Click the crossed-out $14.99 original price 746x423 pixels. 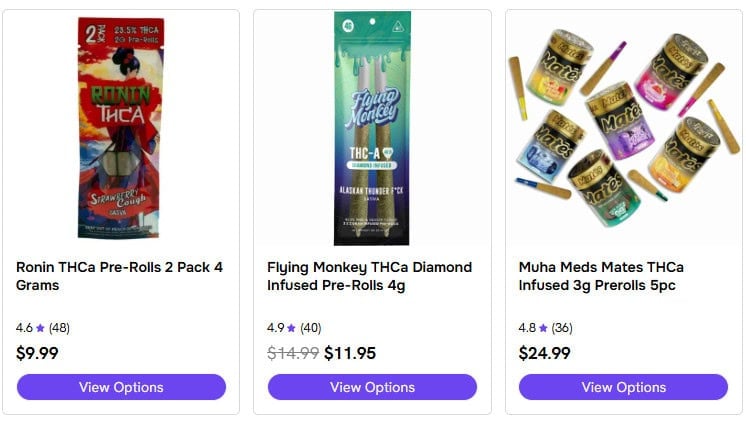(293, 353)
